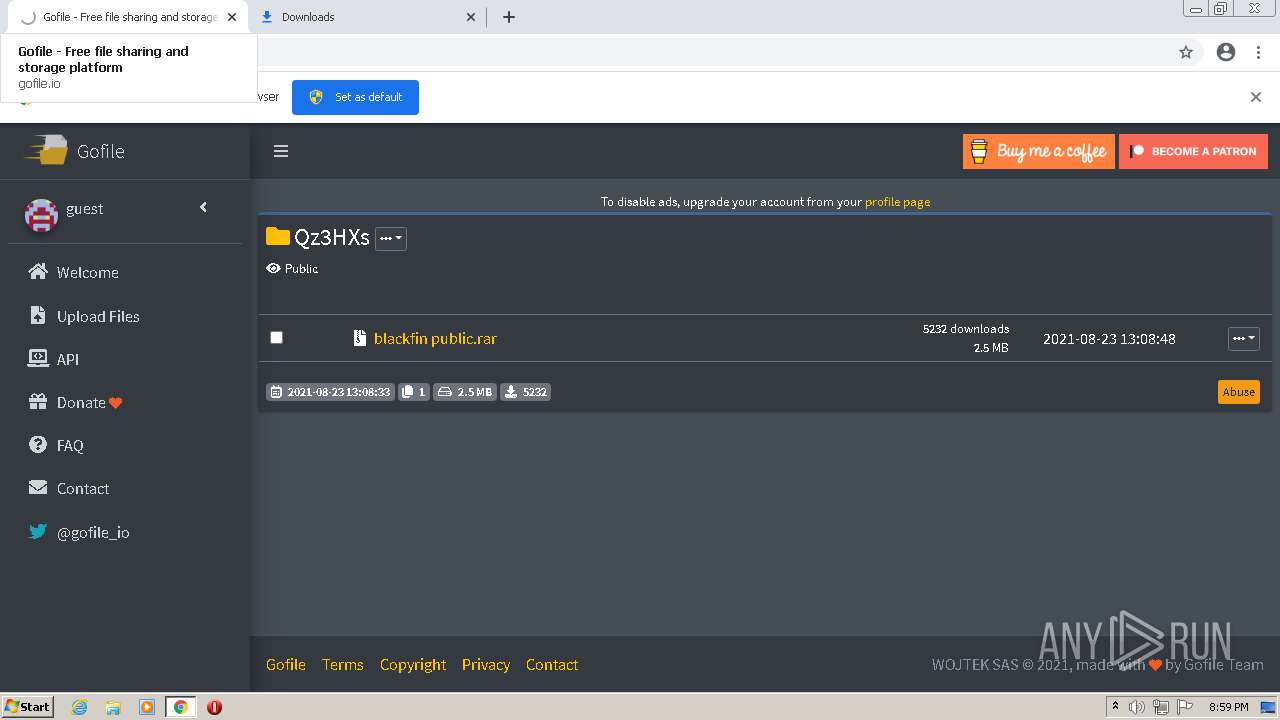
Task: Open the Contact sidebar item
Action: (83, 488)
